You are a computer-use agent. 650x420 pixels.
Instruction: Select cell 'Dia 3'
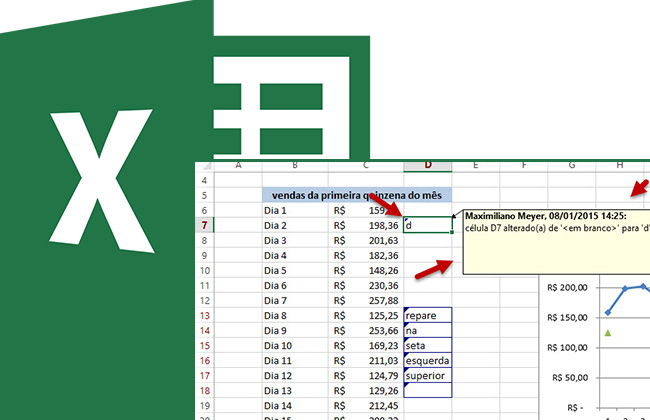pyautogui.click(x=295, y=240)
